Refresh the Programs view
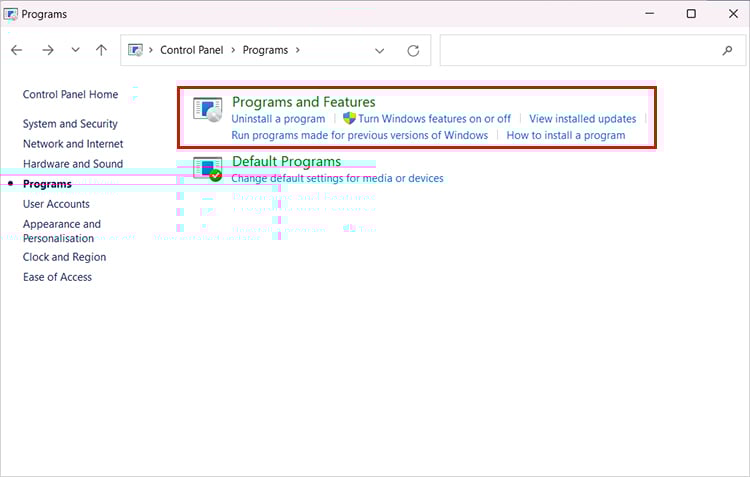The width and height of the screenshot is (750, 477). pos(413,50)
